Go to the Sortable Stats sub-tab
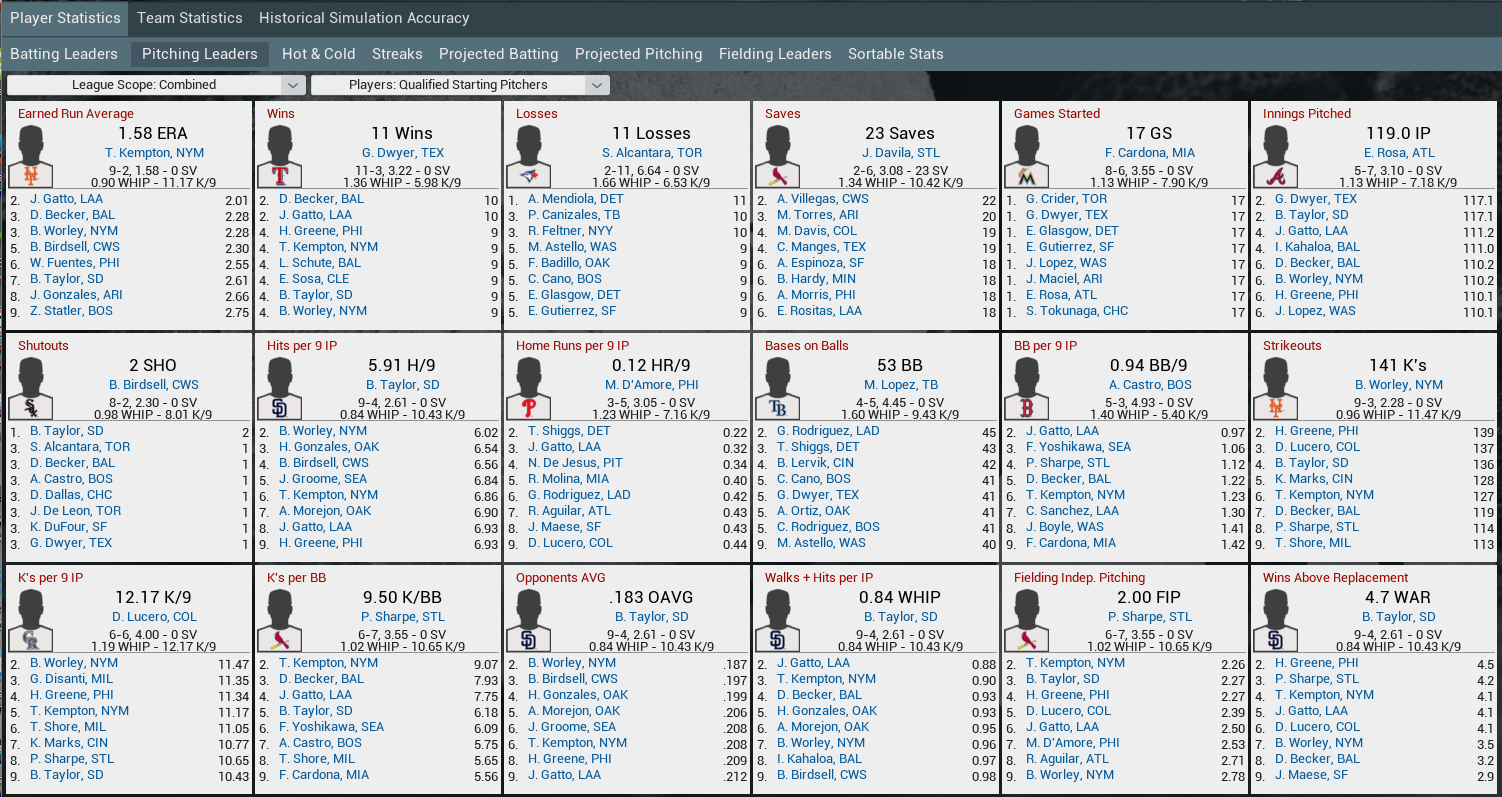The image size is (1502, 797). coord(895,54)
